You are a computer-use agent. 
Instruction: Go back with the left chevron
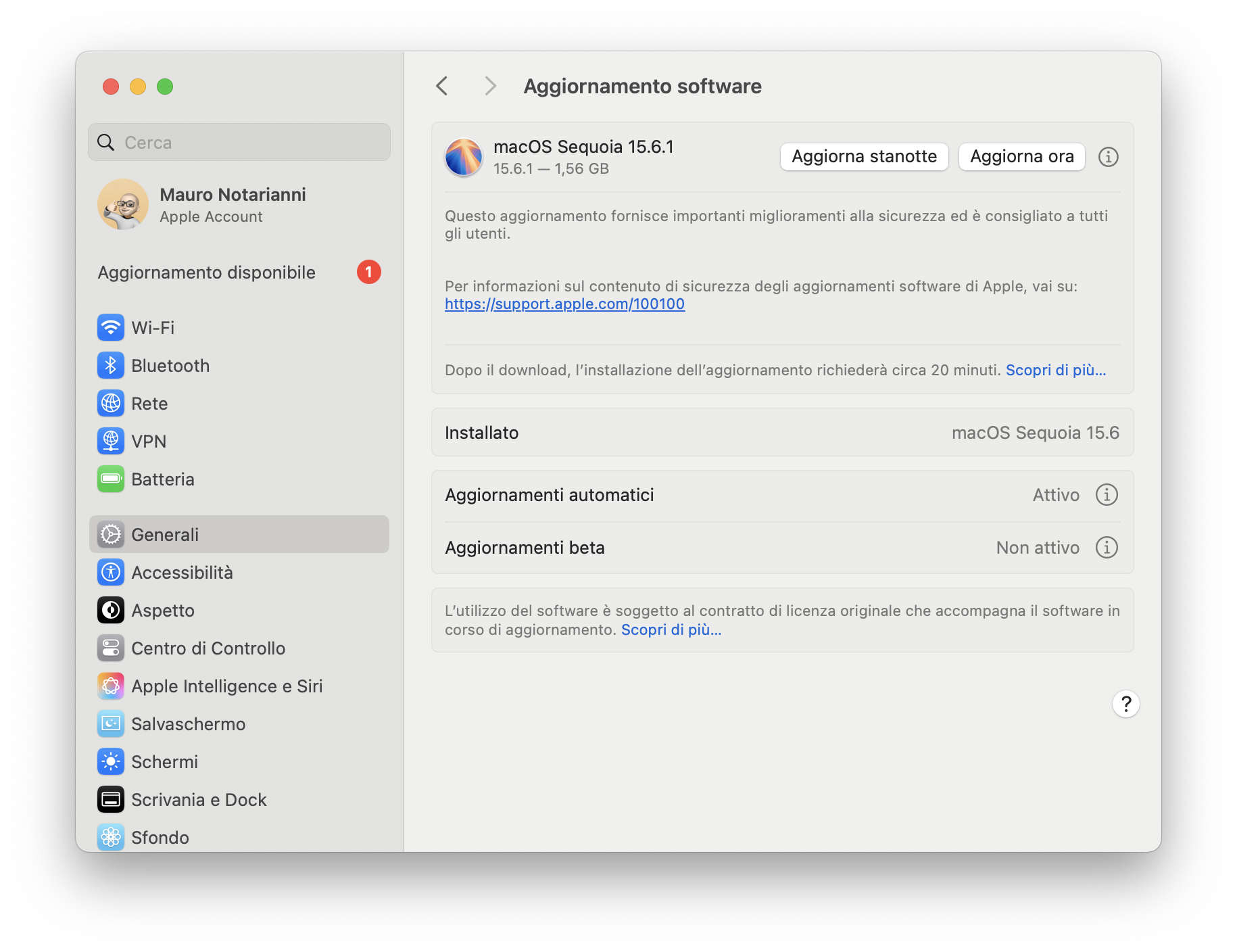click(x=442, y=87)
